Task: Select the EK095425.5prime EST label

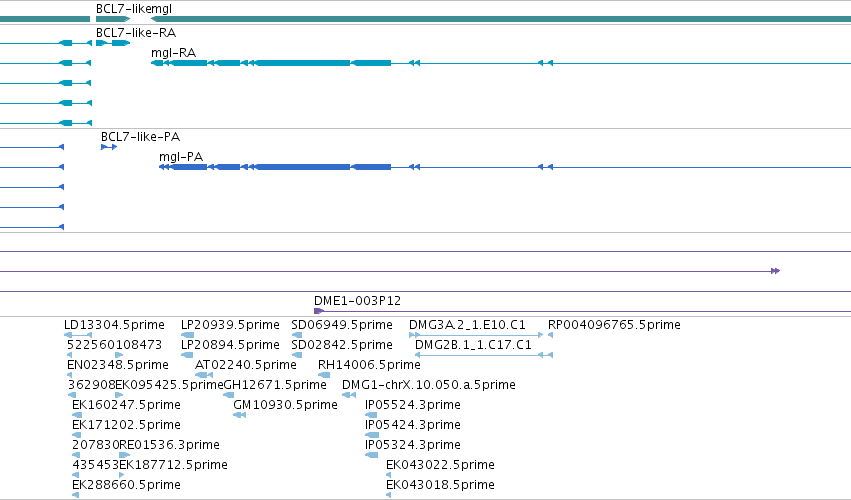Action: click(x=169, y=385)
